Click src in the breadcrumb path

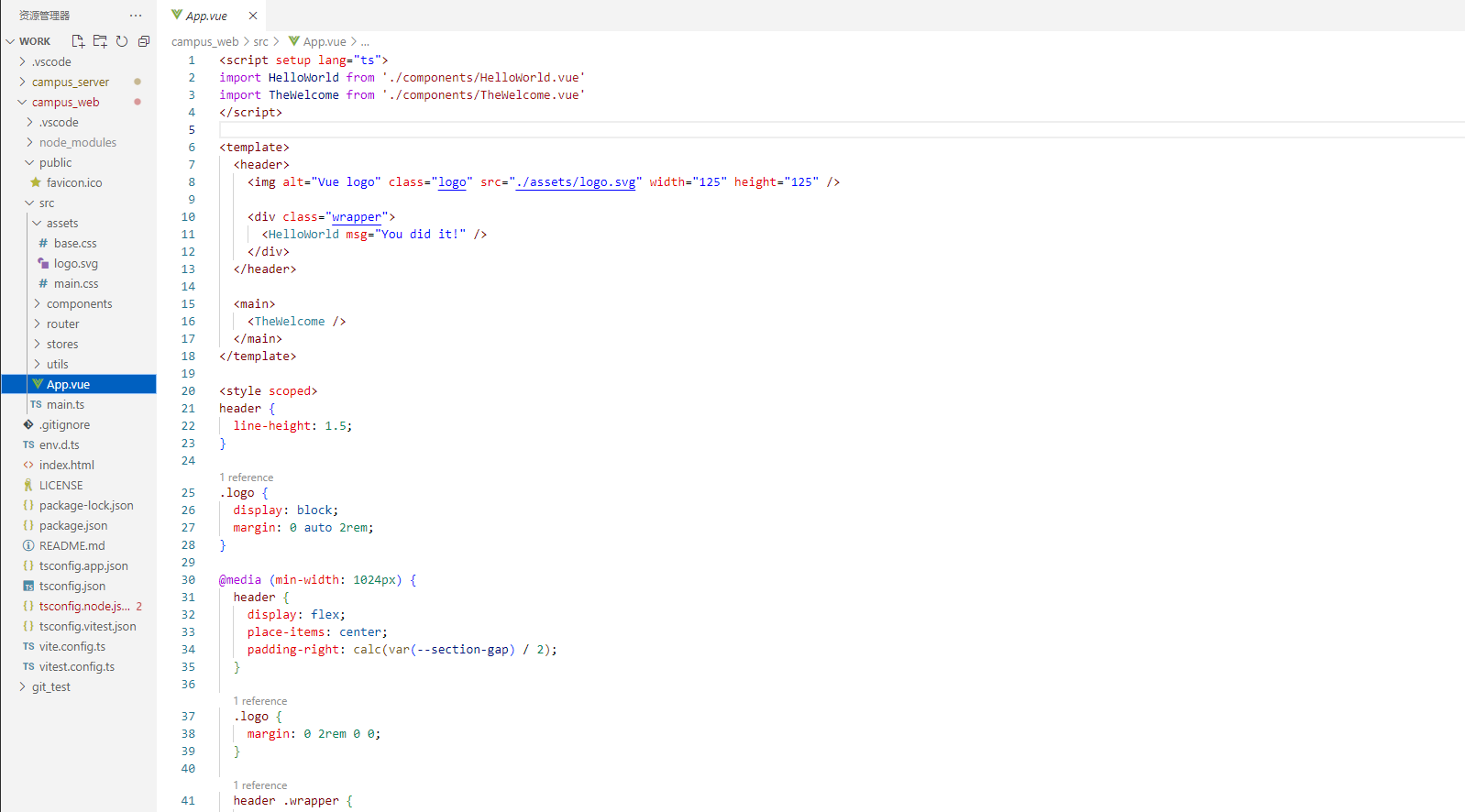[261, 42]
